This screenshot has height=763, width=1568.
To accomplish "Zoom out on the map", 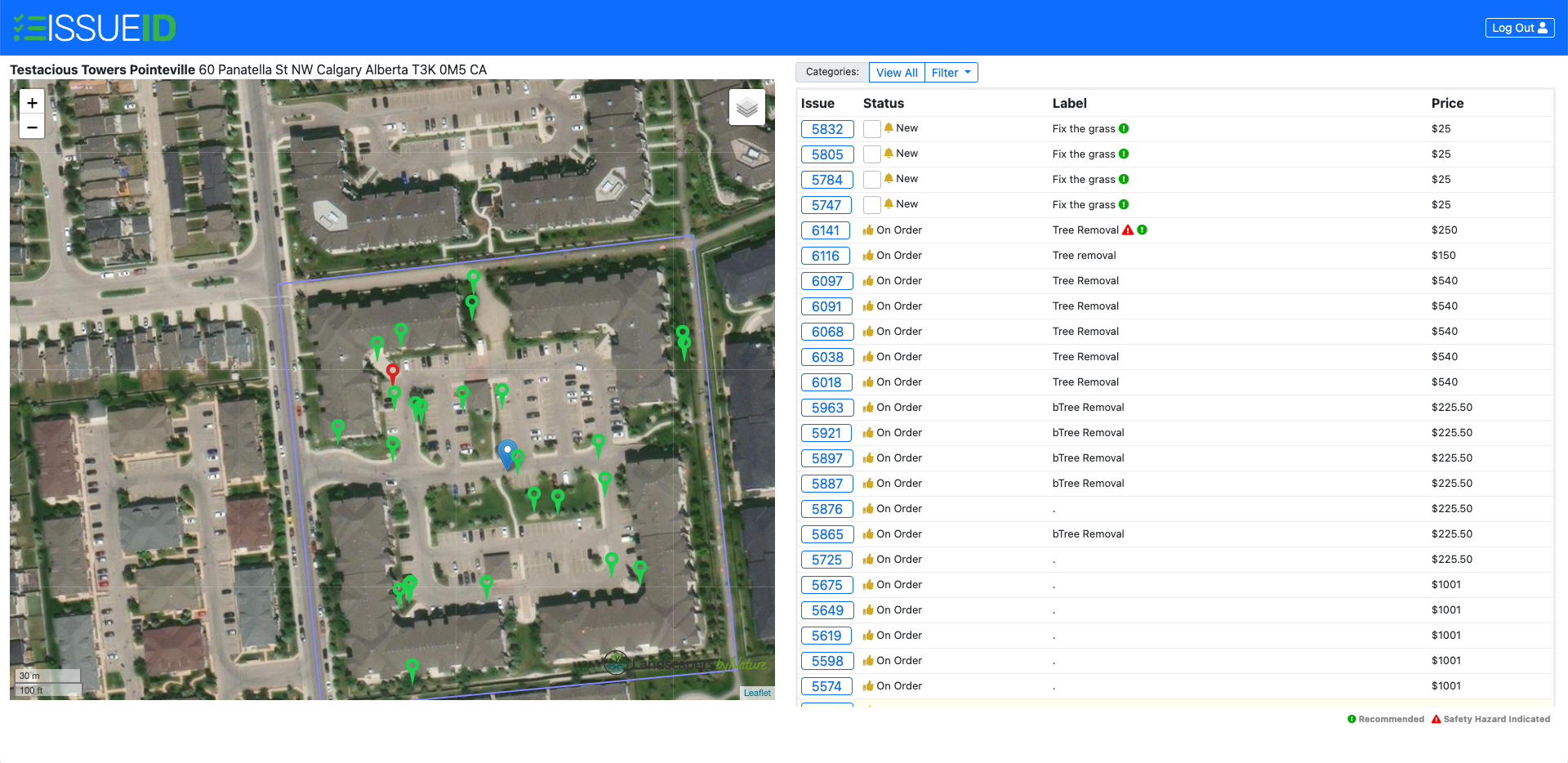I will 32,127.
